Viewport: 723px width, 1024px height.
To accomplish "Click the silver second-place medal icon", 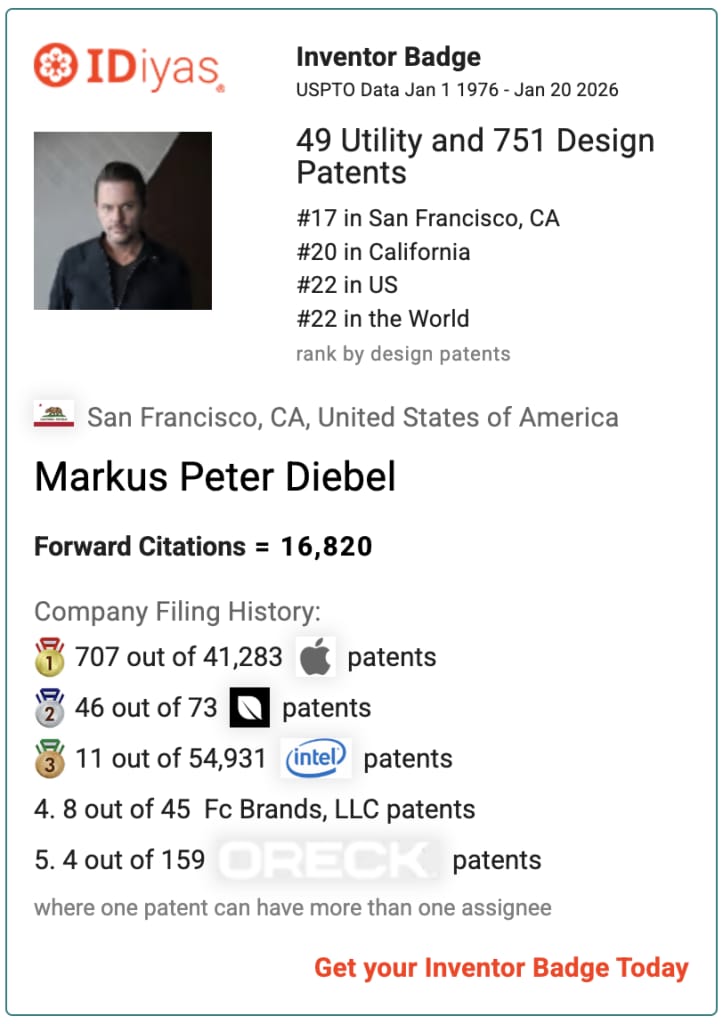I will pos(49,708).
